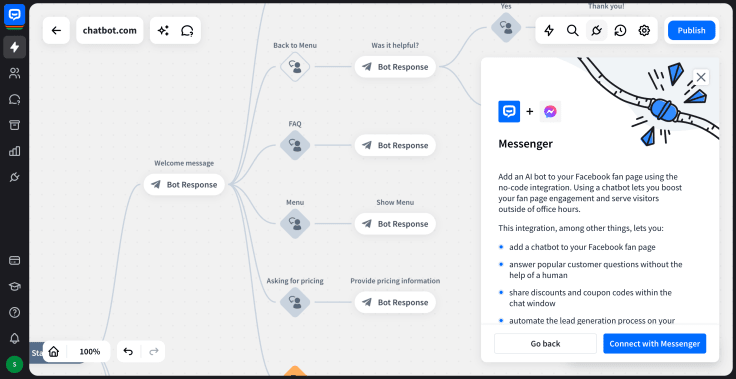Click the Messenger panel heading
The height and width of the screenshot is (379, 736).
526,144
